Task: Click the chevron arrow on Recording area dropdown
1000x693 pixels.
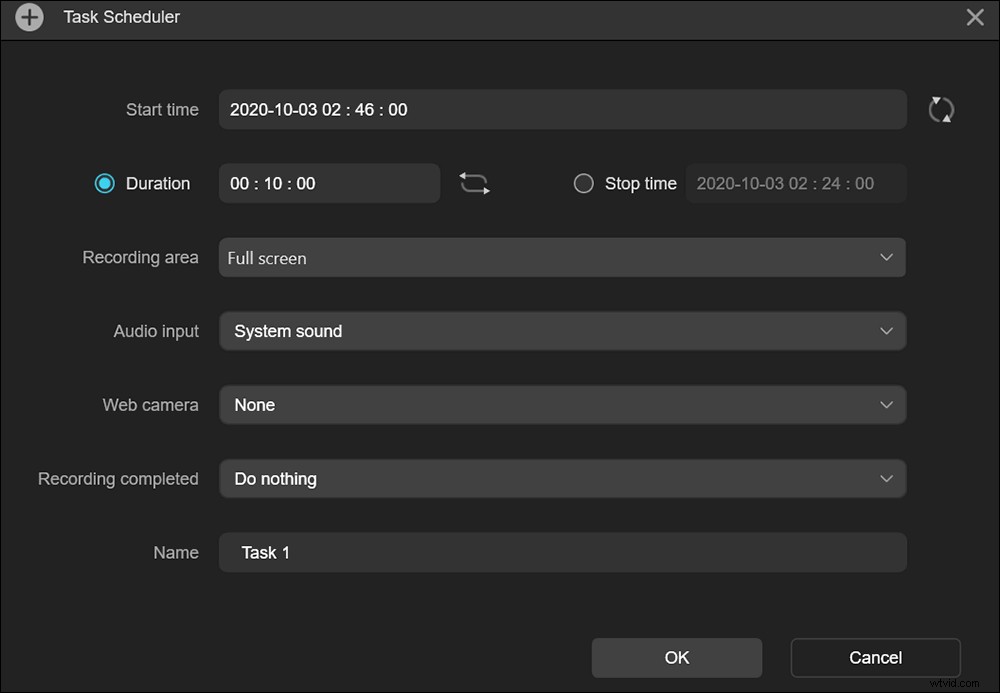Action: [886, 257]
